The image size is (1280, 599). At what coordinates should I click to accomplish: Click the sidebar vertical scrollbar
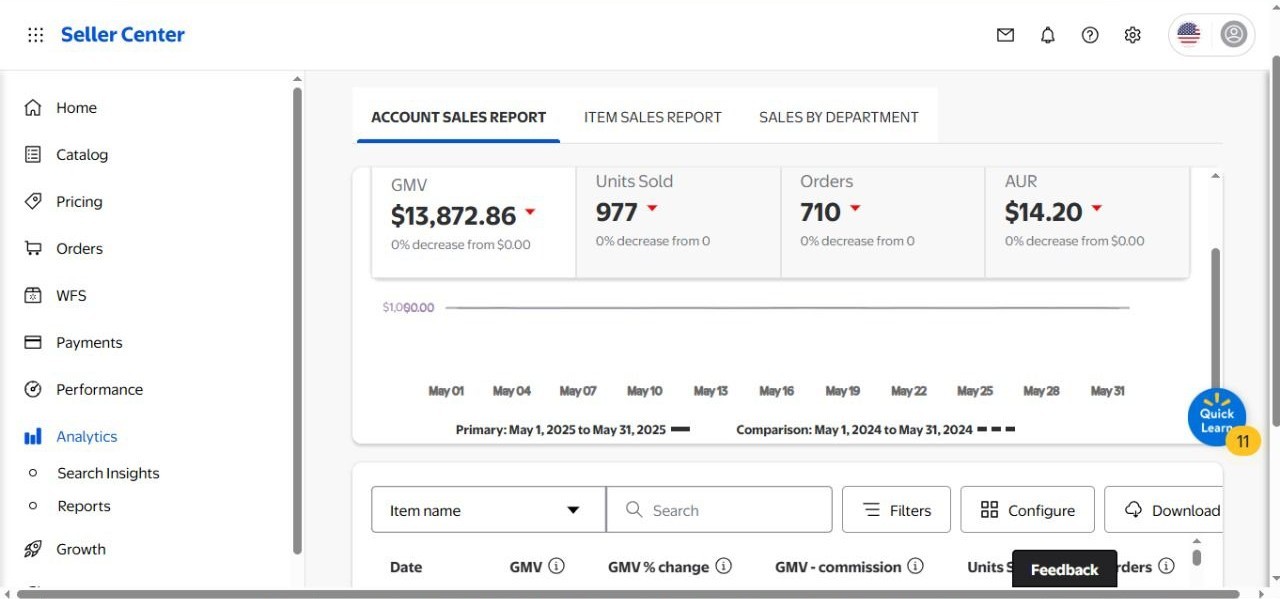(x=297, y=320)
